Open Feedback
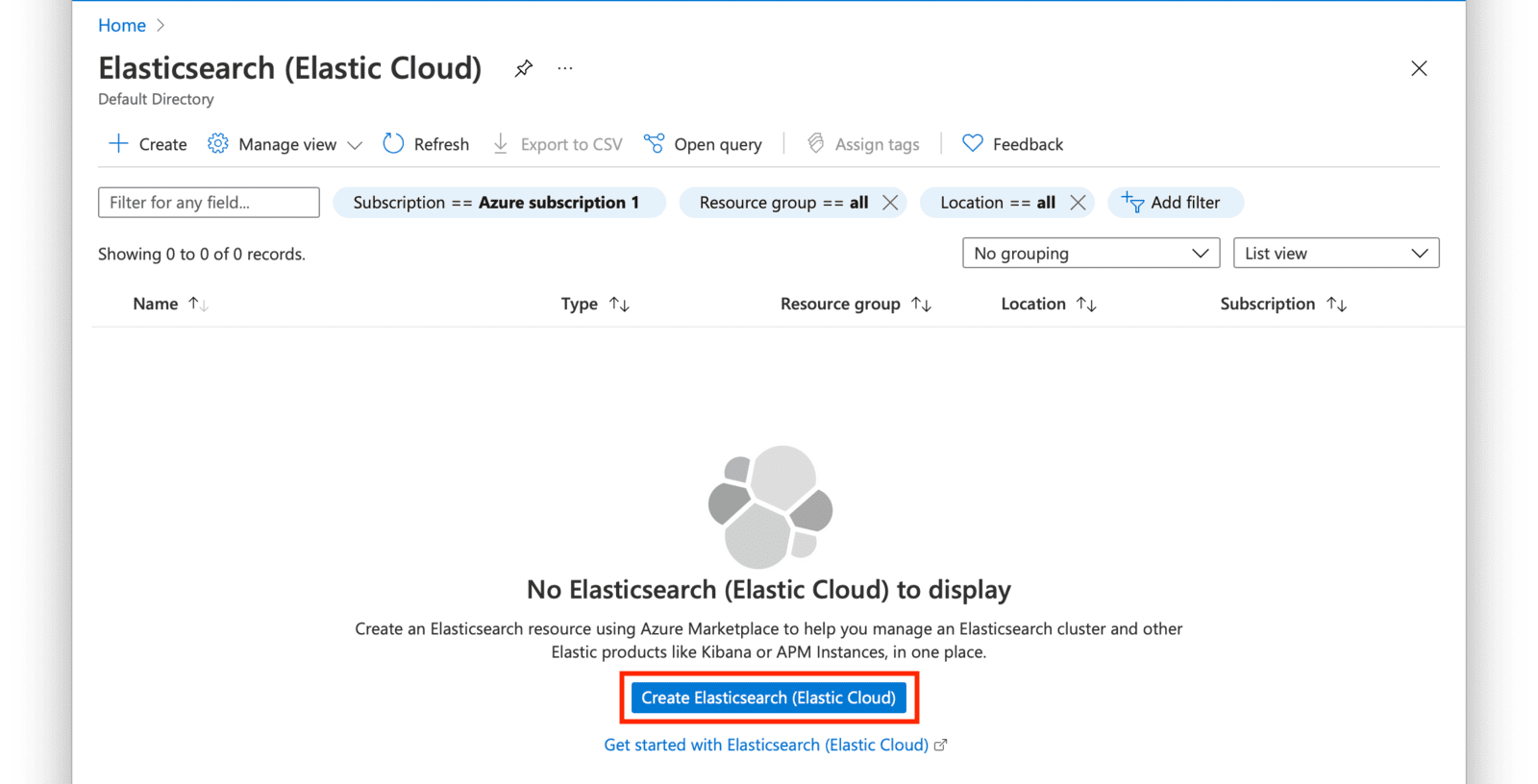This screenshot has width=1538, height=784. [x=1013, y=144]
